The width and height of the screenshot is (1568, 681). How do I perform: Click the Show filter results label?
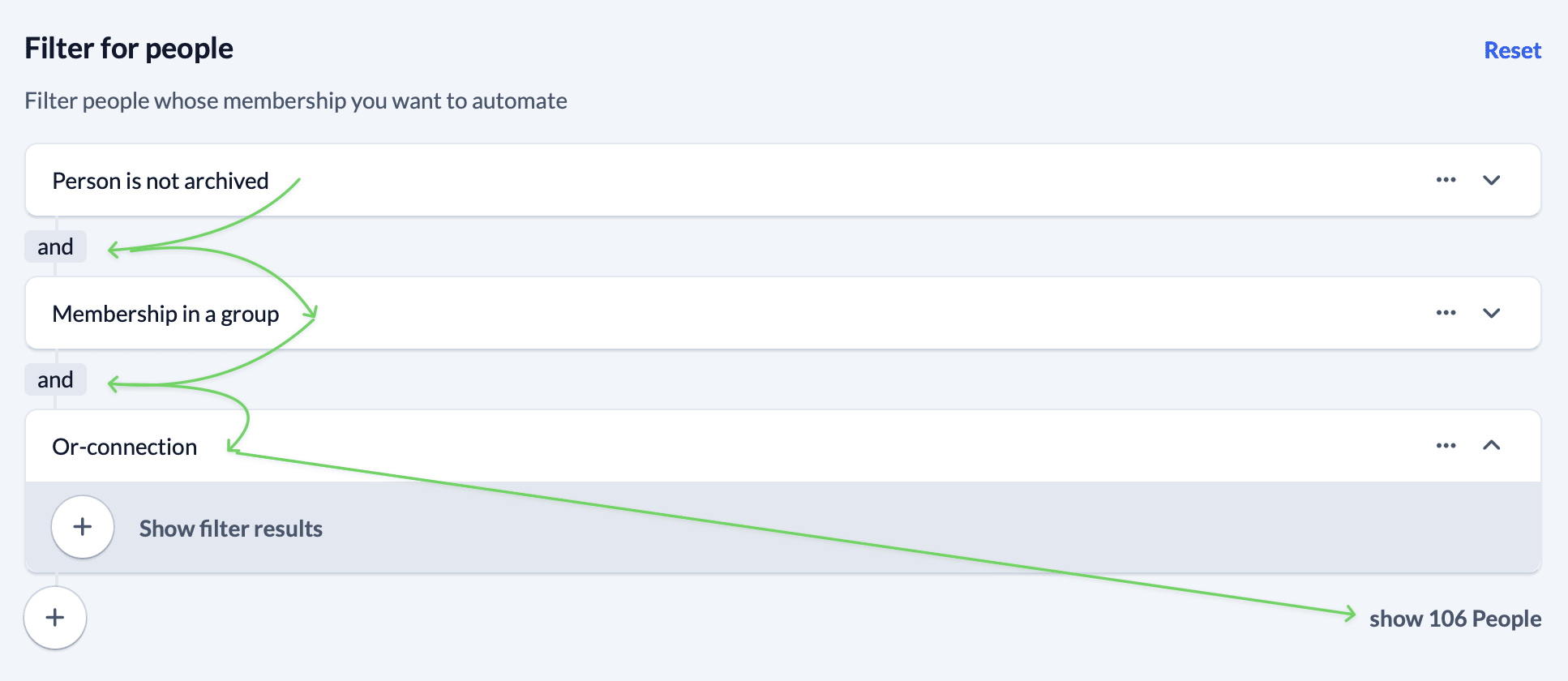pos(230,529)
